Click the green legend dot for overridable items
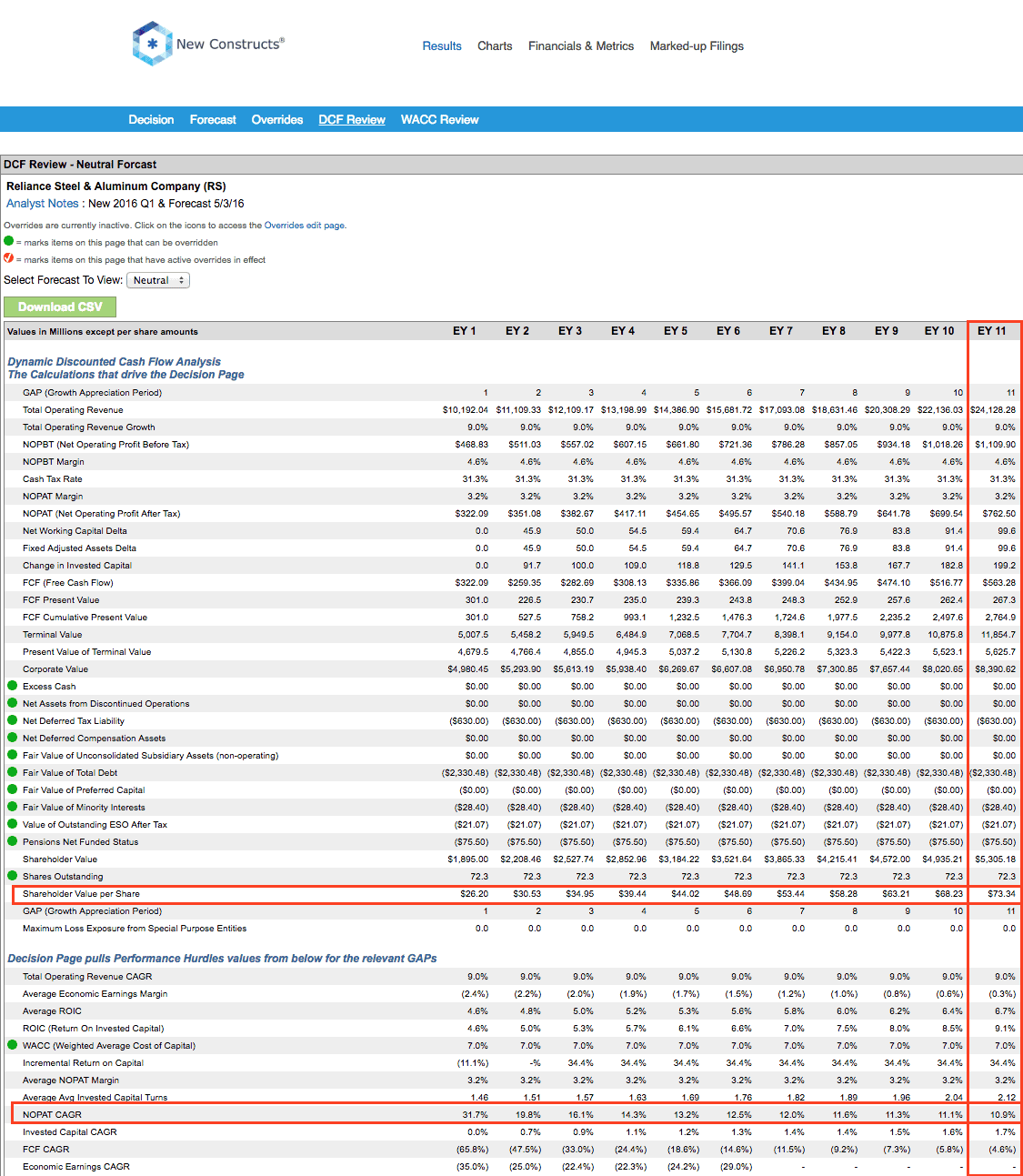 pos(8,242)
